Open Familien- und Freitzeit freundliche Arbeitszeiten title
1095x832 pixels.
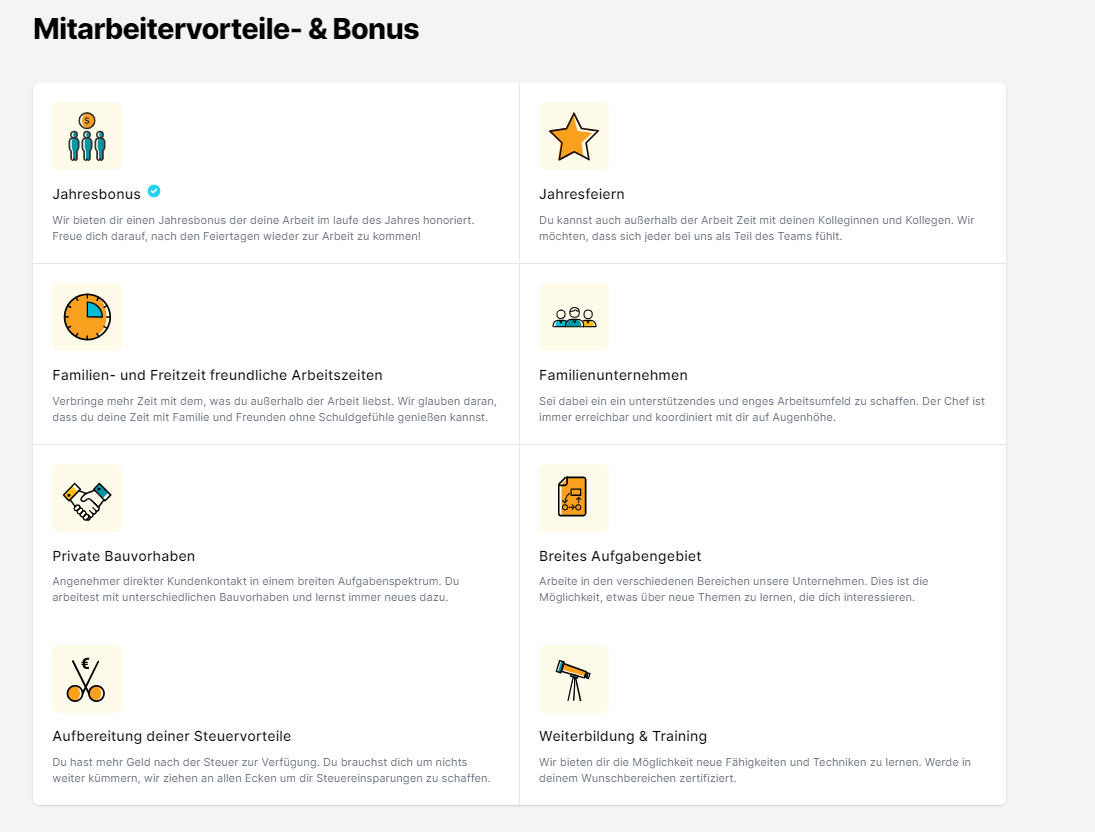(x=217, y=375)
